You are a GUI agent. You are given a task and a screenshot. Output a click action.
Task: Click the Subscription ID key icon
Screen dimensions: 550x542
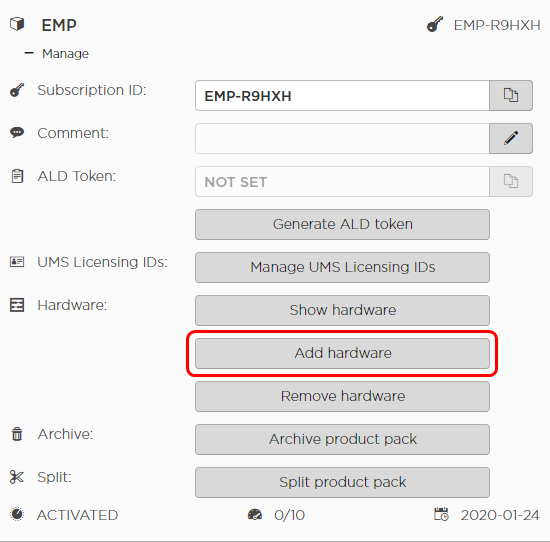pos(17,90)
